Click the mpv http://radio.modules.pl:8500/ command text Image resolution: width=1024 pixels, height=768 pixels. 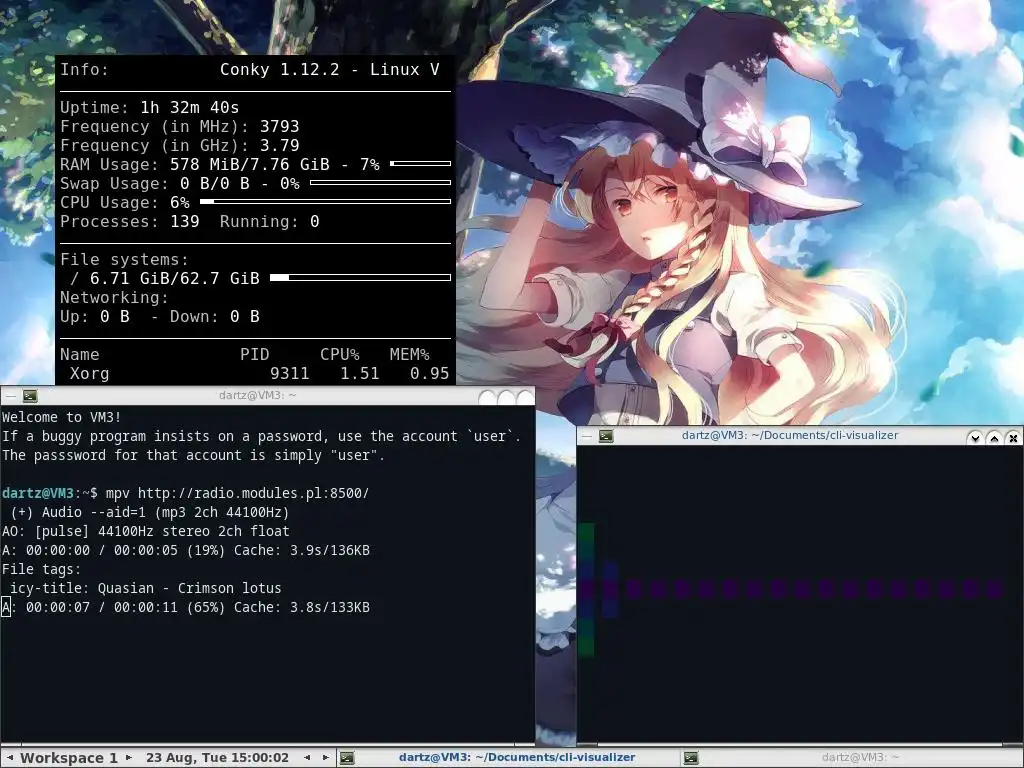(x=237, y=493)
